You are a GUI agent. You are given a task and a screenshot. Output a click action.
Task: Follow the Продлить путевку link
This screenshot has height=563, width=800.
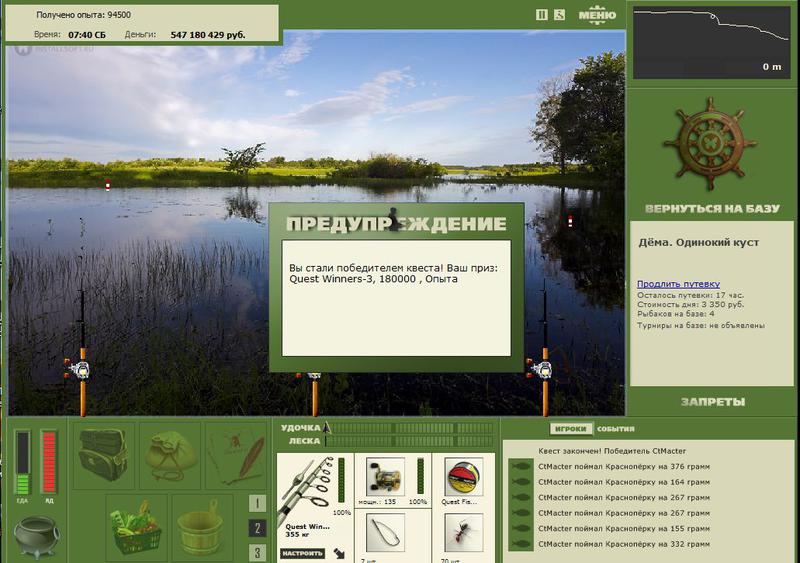coord(678,284)
